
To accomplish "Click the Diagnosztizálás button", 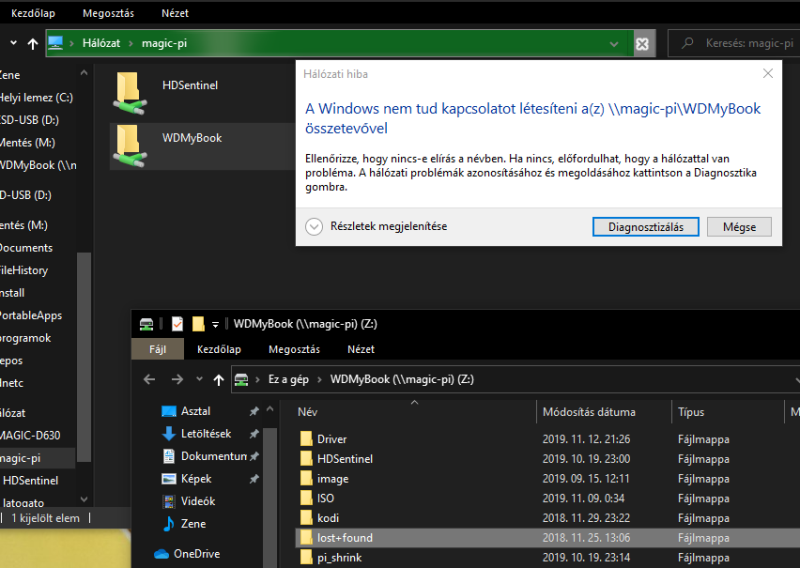I will (646, 227).
